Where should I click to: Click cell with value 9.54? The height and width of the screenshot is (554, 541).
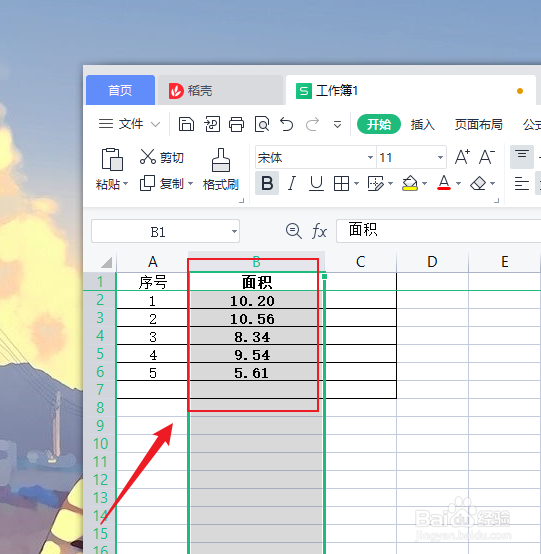256,354
